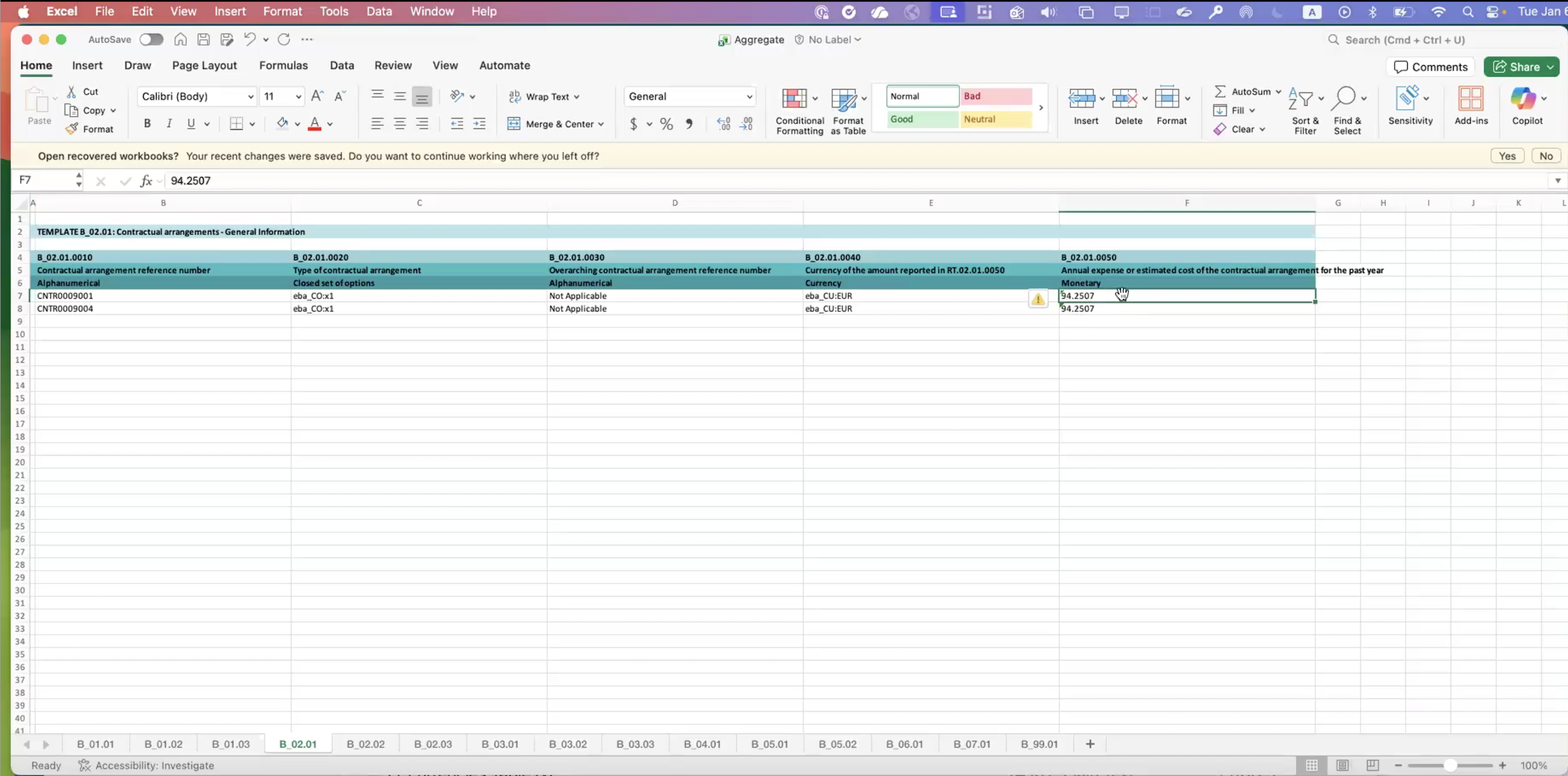Click No on recovered workbooks prompt
Image resolution: width=1568 pixels, height=776 pixels.
[1546, 156]
